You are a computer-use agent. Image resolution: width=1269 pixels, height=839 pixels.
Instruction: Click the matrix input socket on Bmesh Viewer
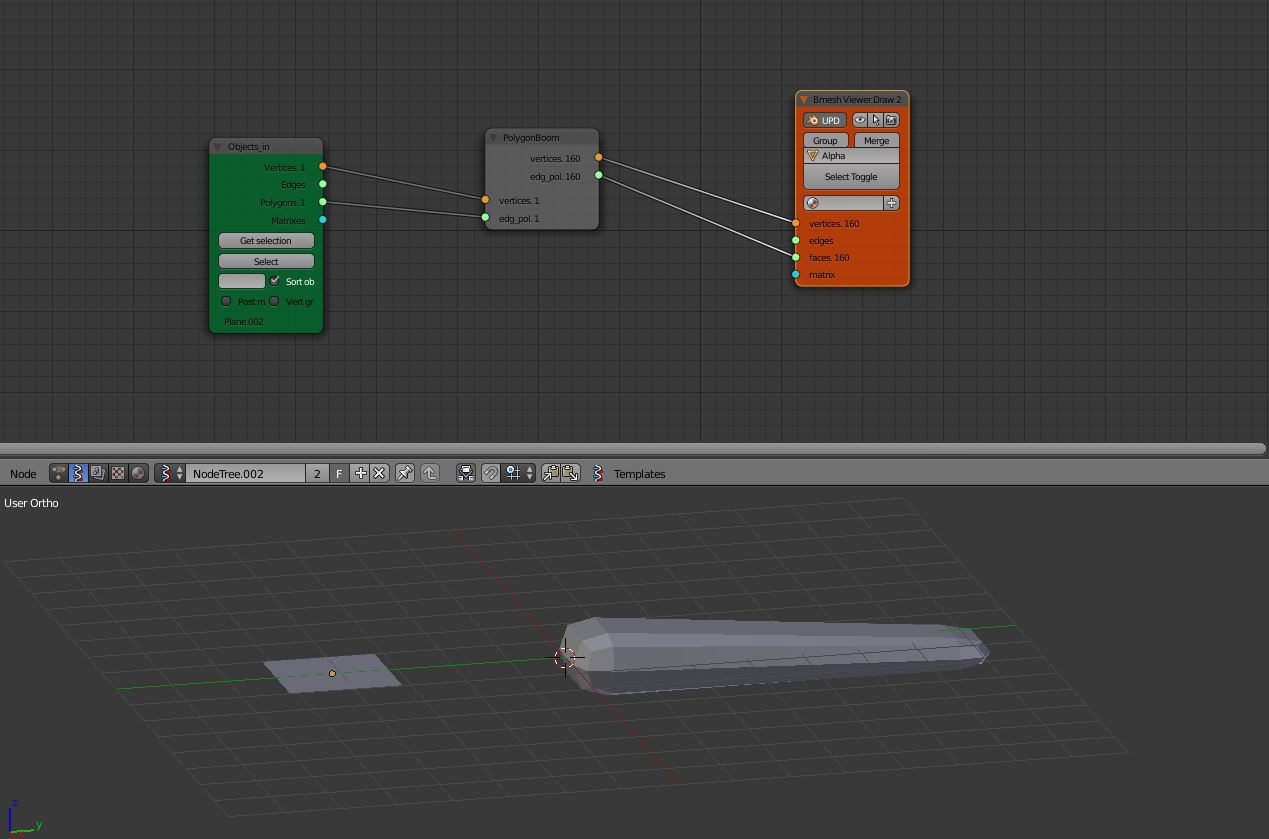pos(796,274)
